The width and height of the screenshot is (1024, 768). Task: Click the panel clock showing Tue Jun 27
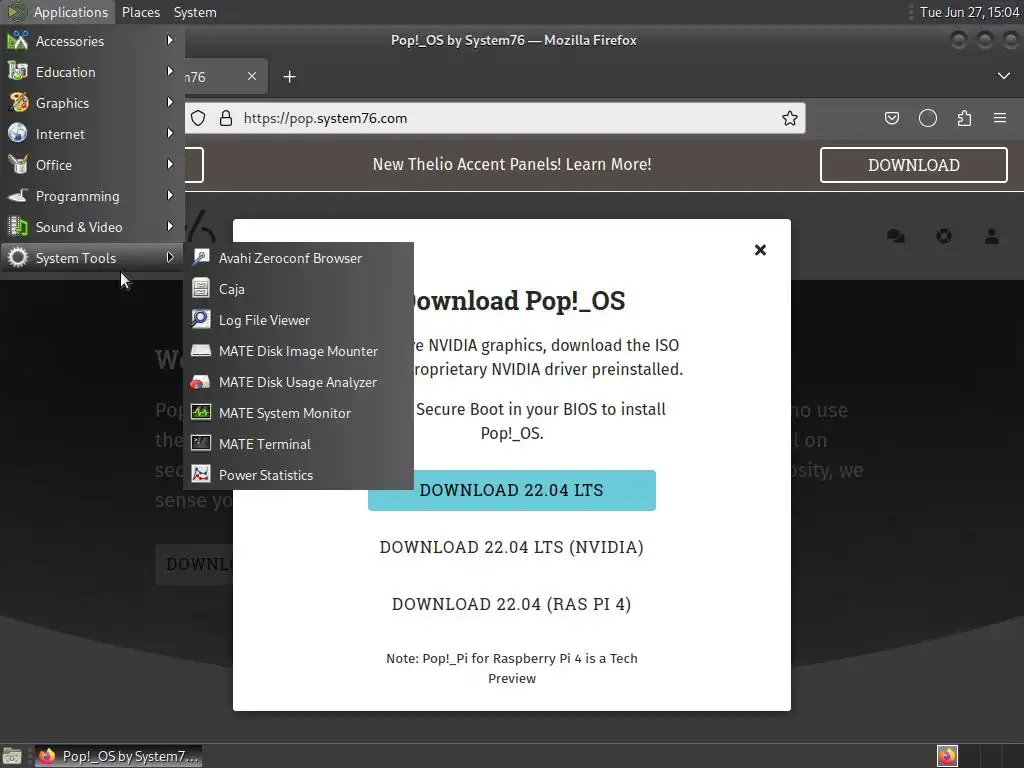click(x=969, y=12)
